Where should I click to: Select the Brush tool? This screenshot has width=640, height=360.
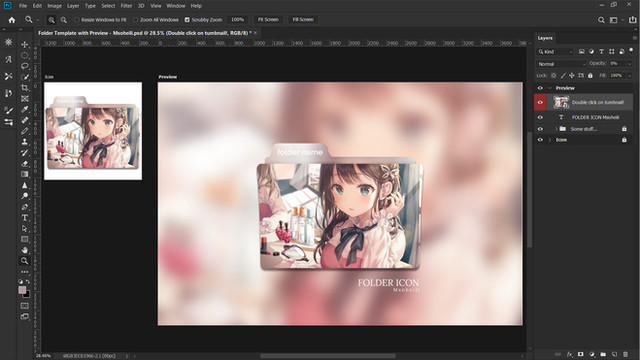pyautogui.click(x=24, y=131)
